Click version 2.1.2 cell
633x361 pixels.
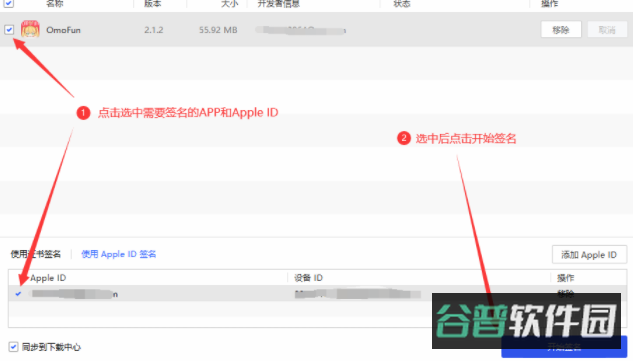tap(154, 30)
